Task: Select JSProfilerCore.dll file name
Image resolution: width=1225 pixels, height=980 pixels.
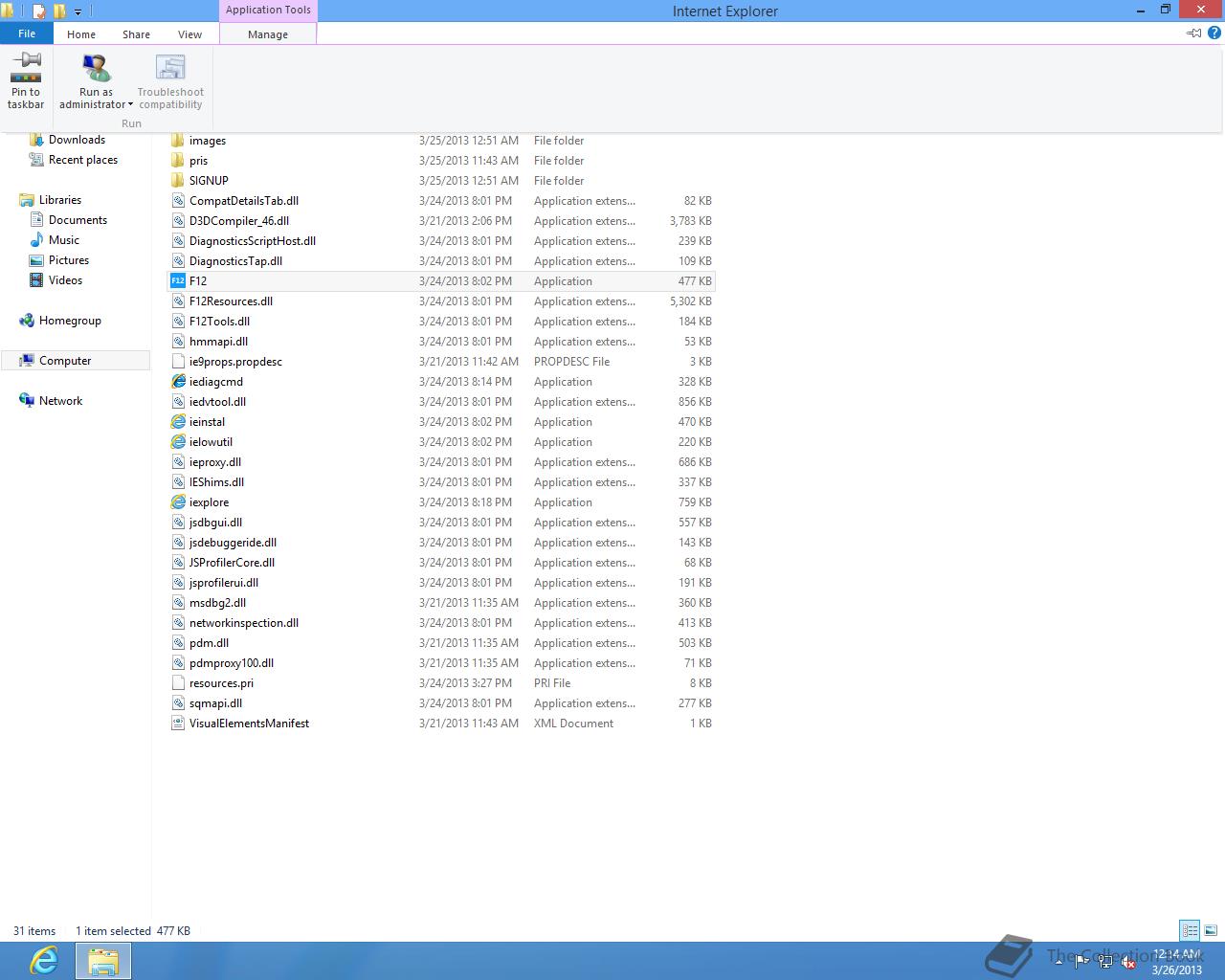Action: (x=232, y=563)
